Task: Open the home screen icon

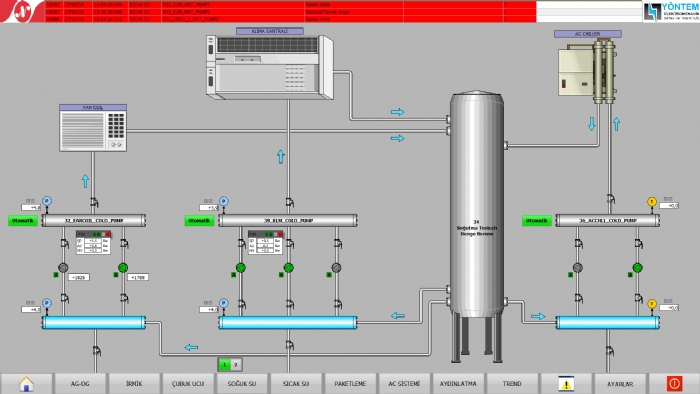Action: pyautogui.click(x=26, y=384)
